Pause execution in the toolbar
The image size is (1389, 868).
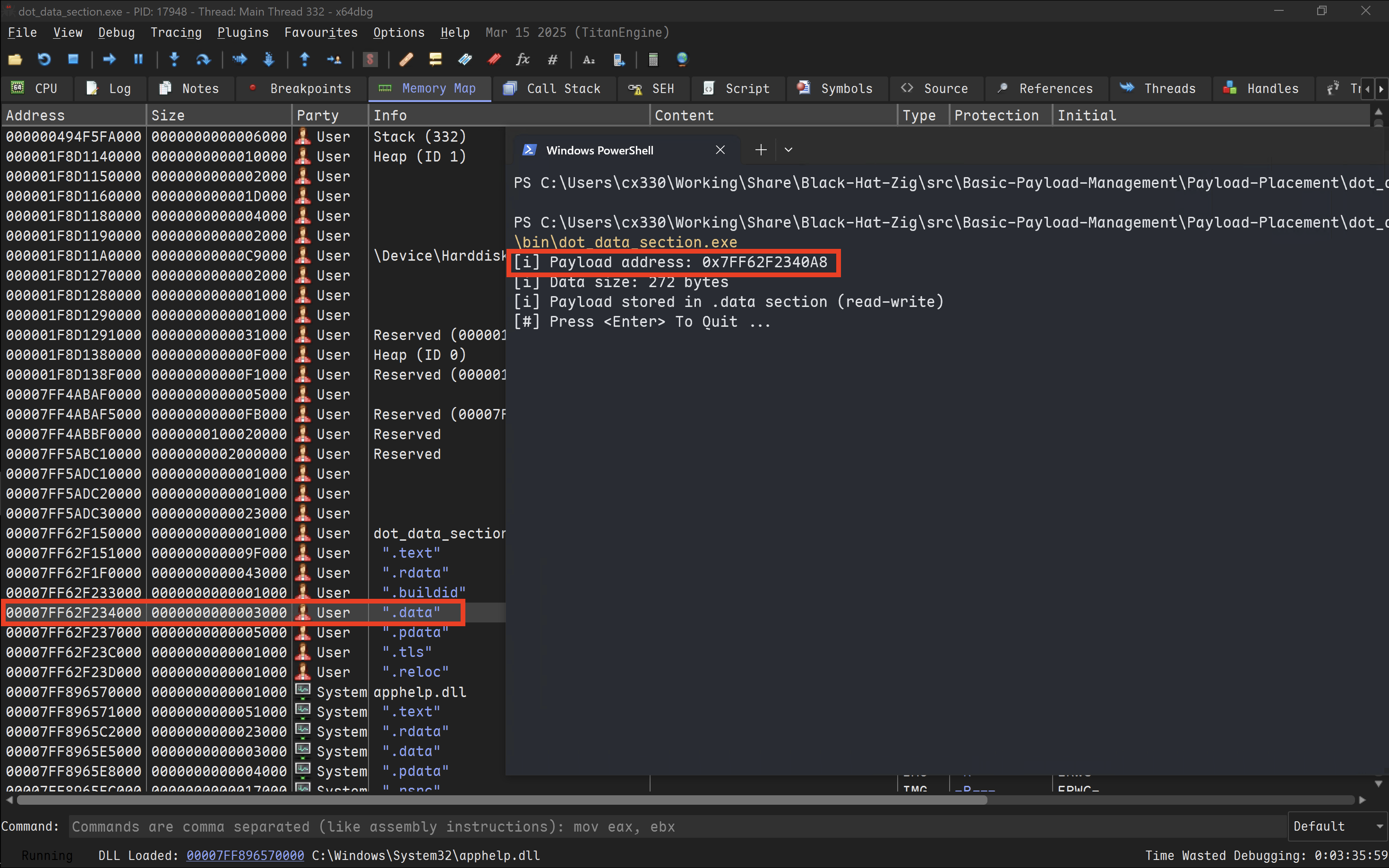[138, 59]
